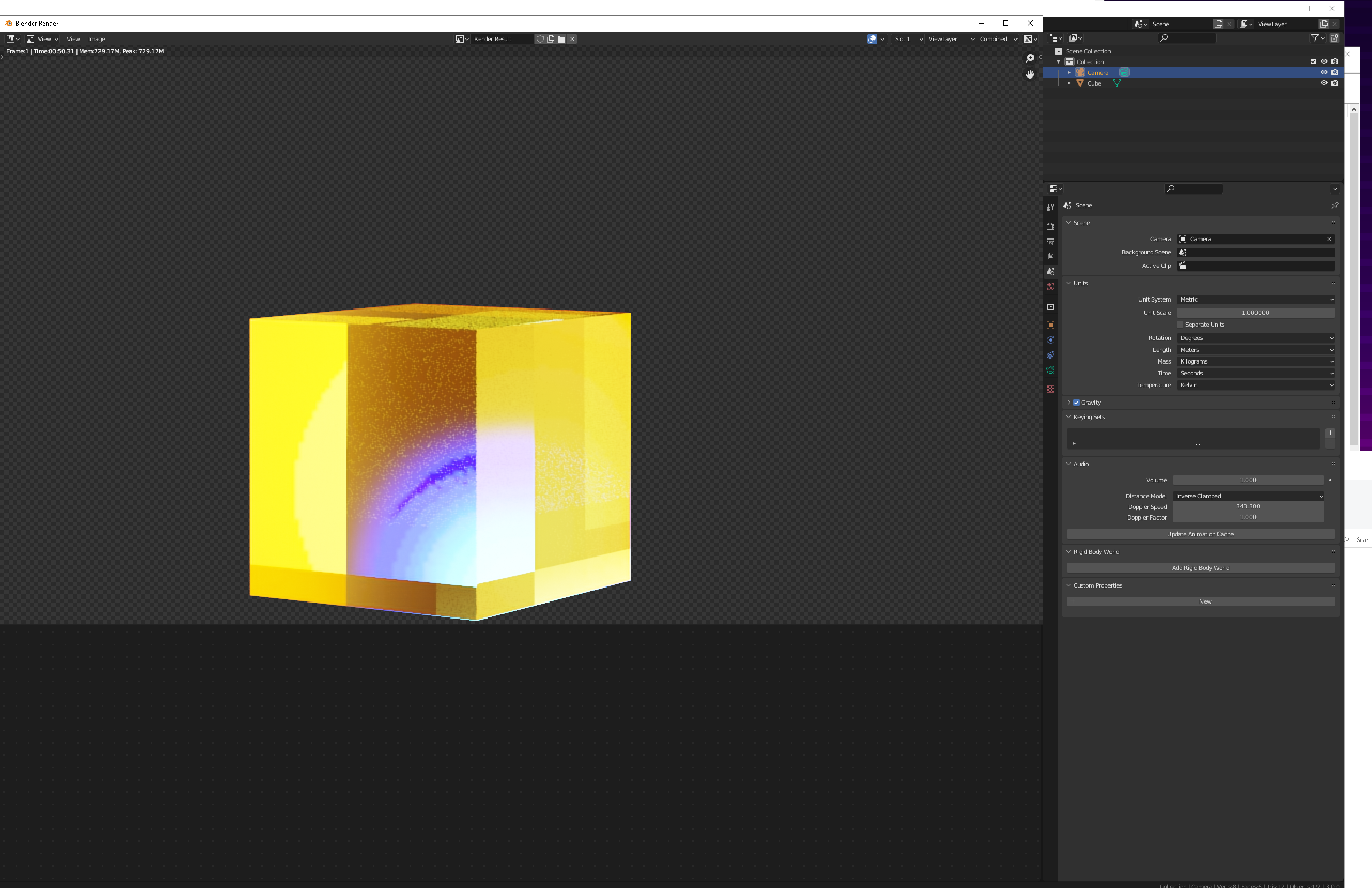Open the Image menu in the render window
1372x888 pixels.
point(96,38)
